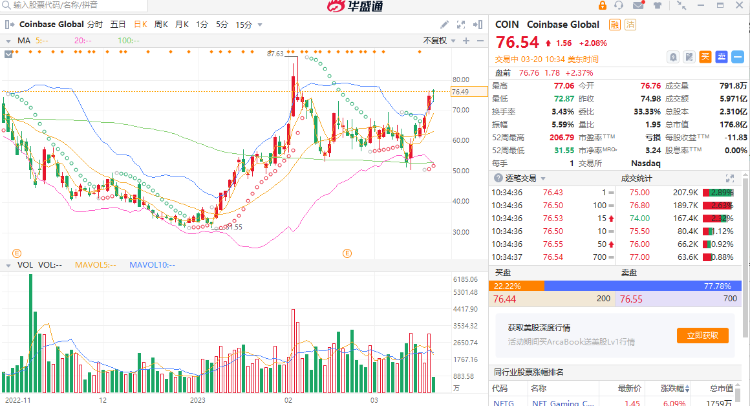Click 52周最高 value 206.79
The image size is (750, 406).
coord(562,137)
